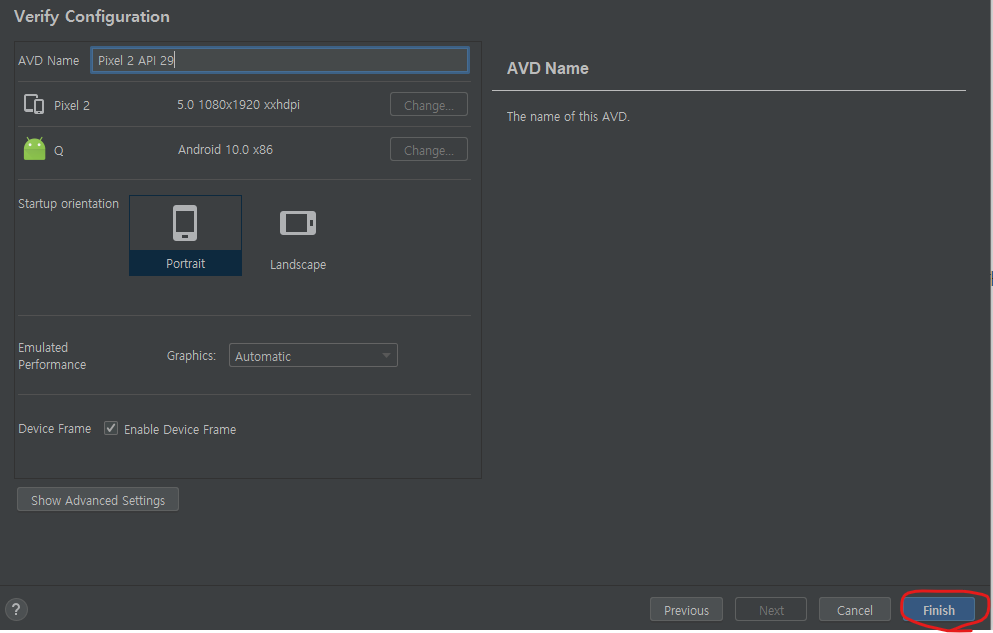Click the 'Android 10.0 x86' text
This screenshot has width=993, height=633.
click(x=225, y=149)
